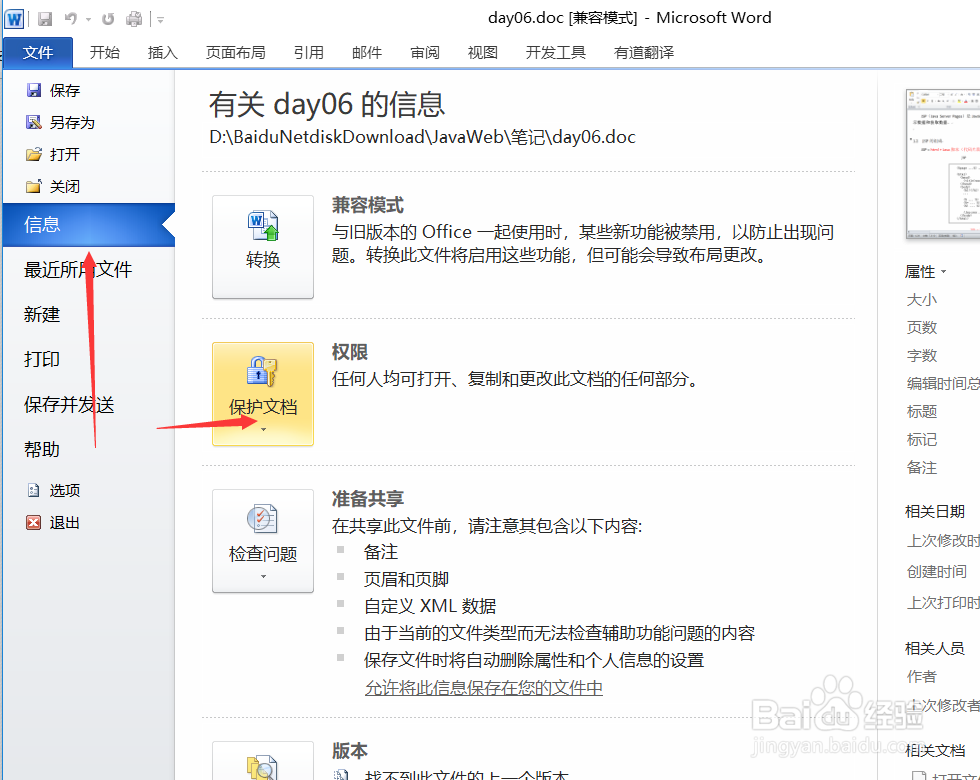Click the quick print icon in title bar
The image size is (980, 780).
pyautogui.click(x=134, y=19)
